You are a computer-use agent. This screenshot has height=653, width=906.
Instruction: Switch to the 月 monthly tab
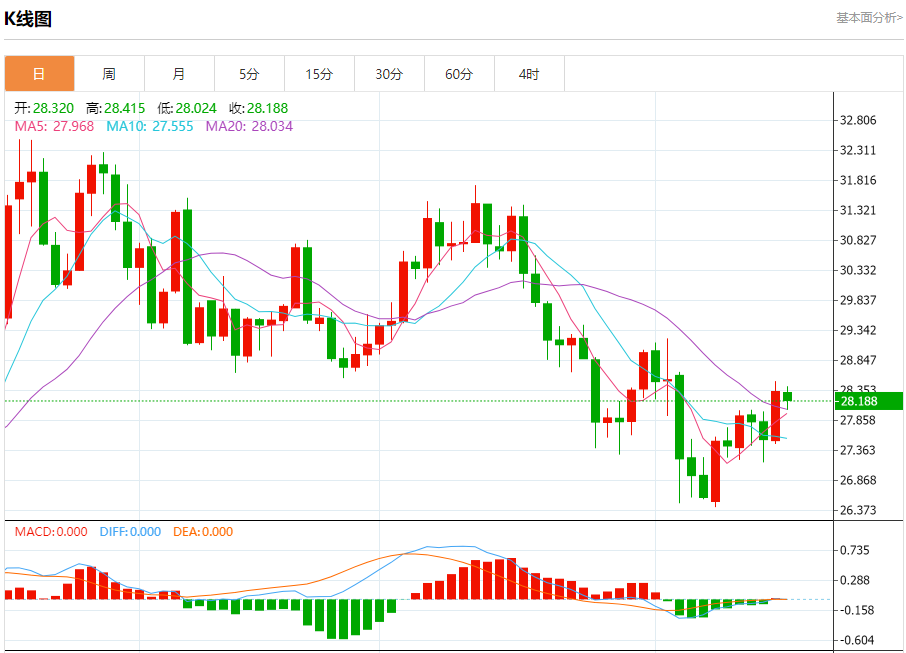(x=179, y=74)
